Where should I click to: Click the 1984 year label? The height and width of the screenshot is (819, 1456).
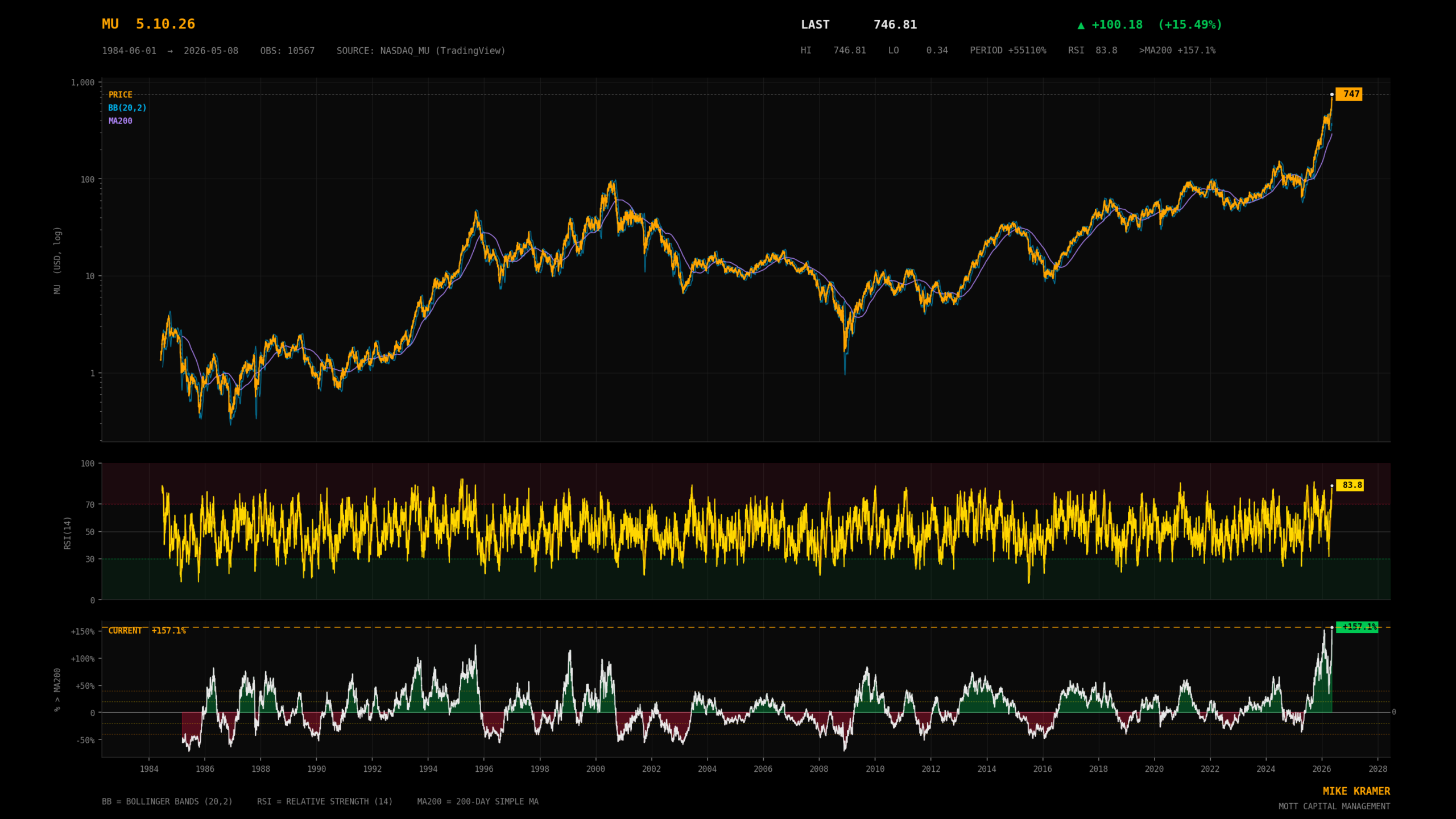(149, 769)
